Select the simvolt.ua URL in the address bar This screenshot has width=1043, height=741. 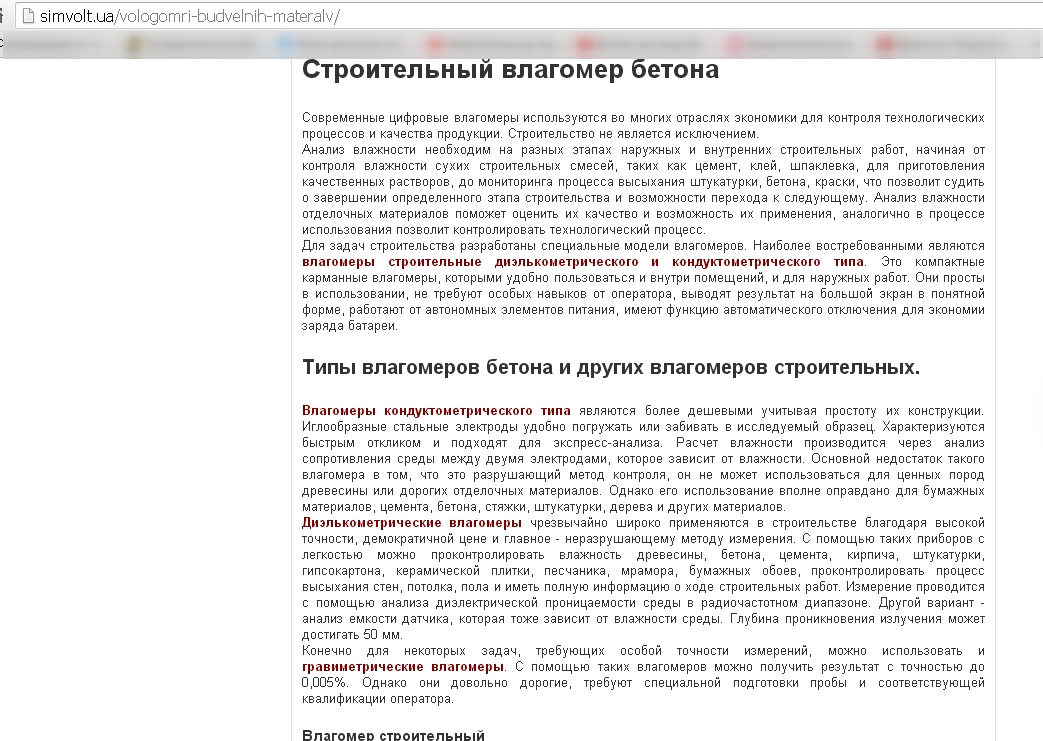point(190,17)
